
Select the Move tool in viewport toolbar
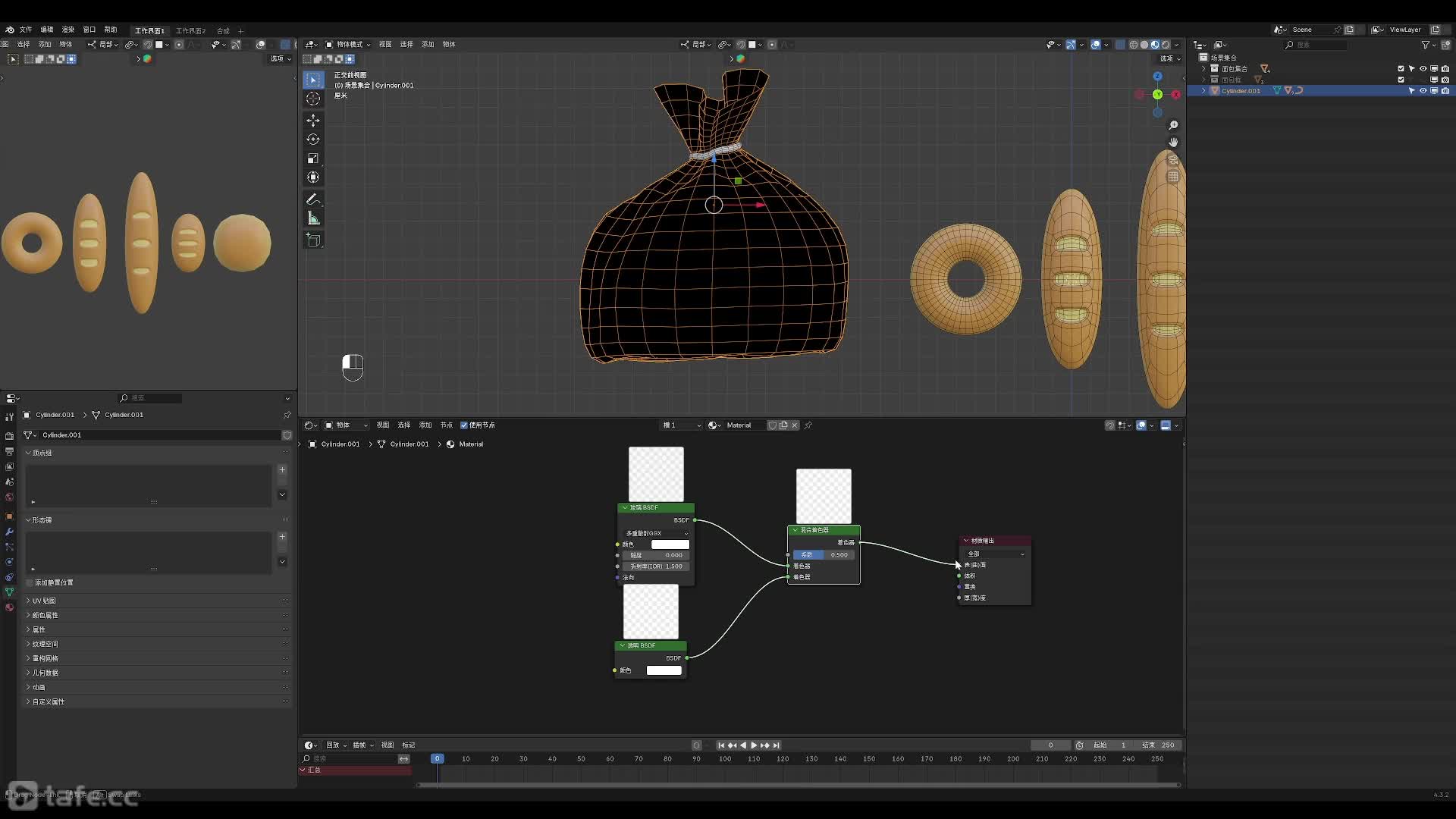click(x=313, y=121)
